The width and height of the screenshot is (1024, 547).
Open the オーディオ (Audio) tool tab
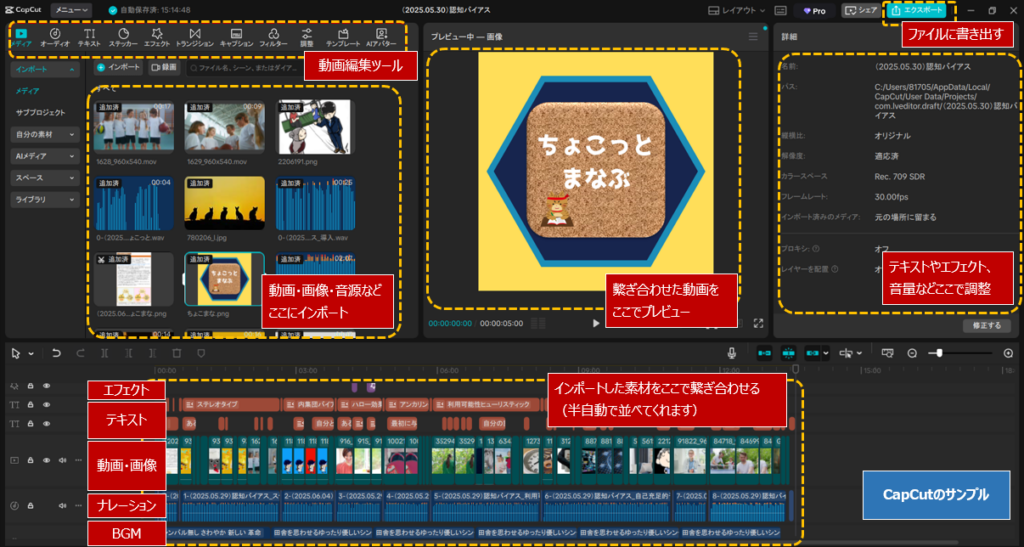(55, 39)
